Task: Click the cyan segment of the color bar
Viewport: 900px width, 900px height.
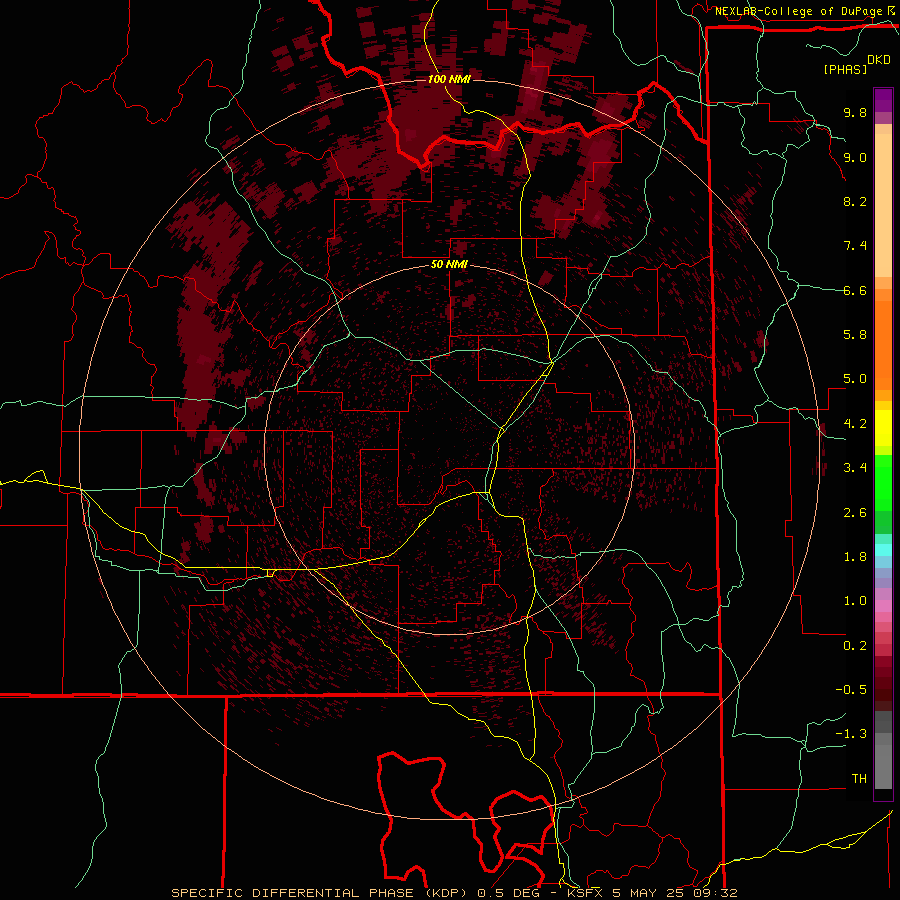Action: 883,550
